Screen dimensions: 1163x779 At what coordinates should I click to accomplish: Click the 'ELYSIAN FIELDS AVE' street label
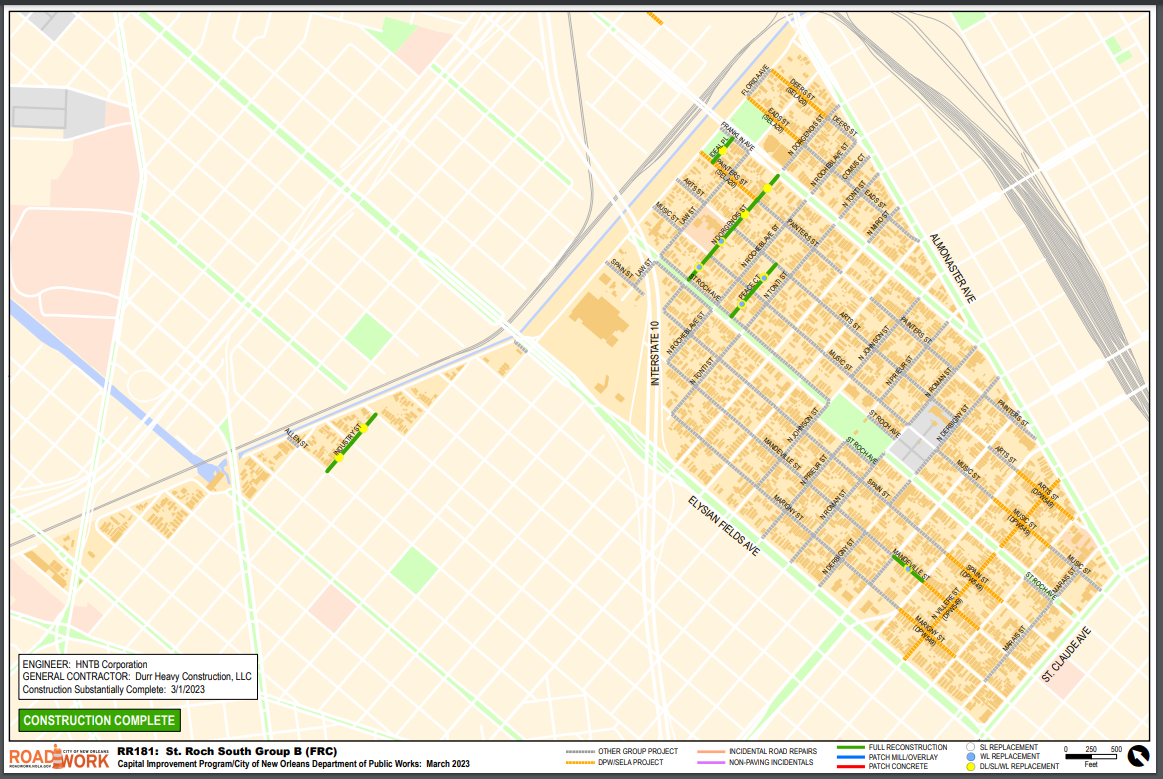click(x=724, y=527)
